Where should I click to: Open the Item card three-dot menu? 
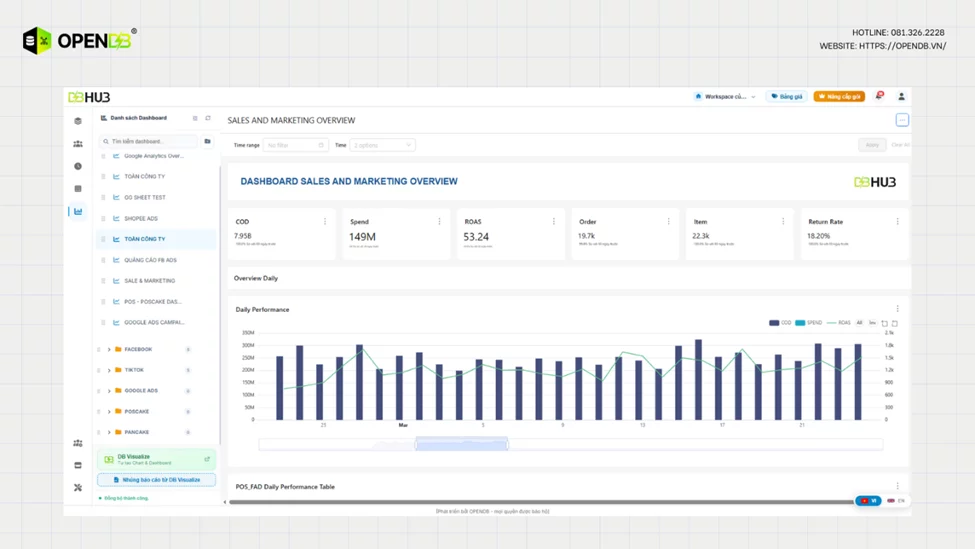pos(783,221)
